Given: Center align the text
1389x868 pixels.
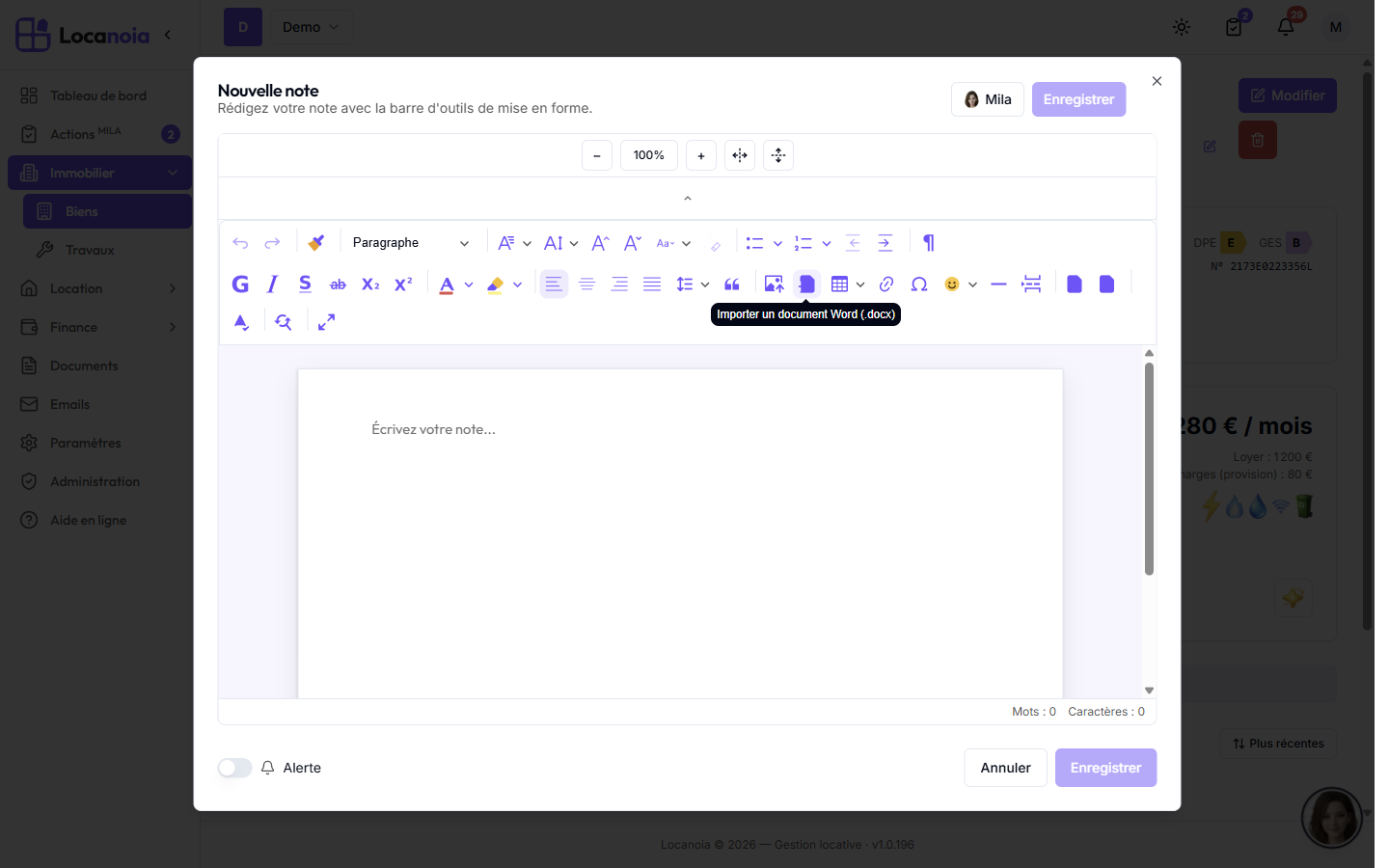Looking at the screenshot, I should [x=586, y=284].
